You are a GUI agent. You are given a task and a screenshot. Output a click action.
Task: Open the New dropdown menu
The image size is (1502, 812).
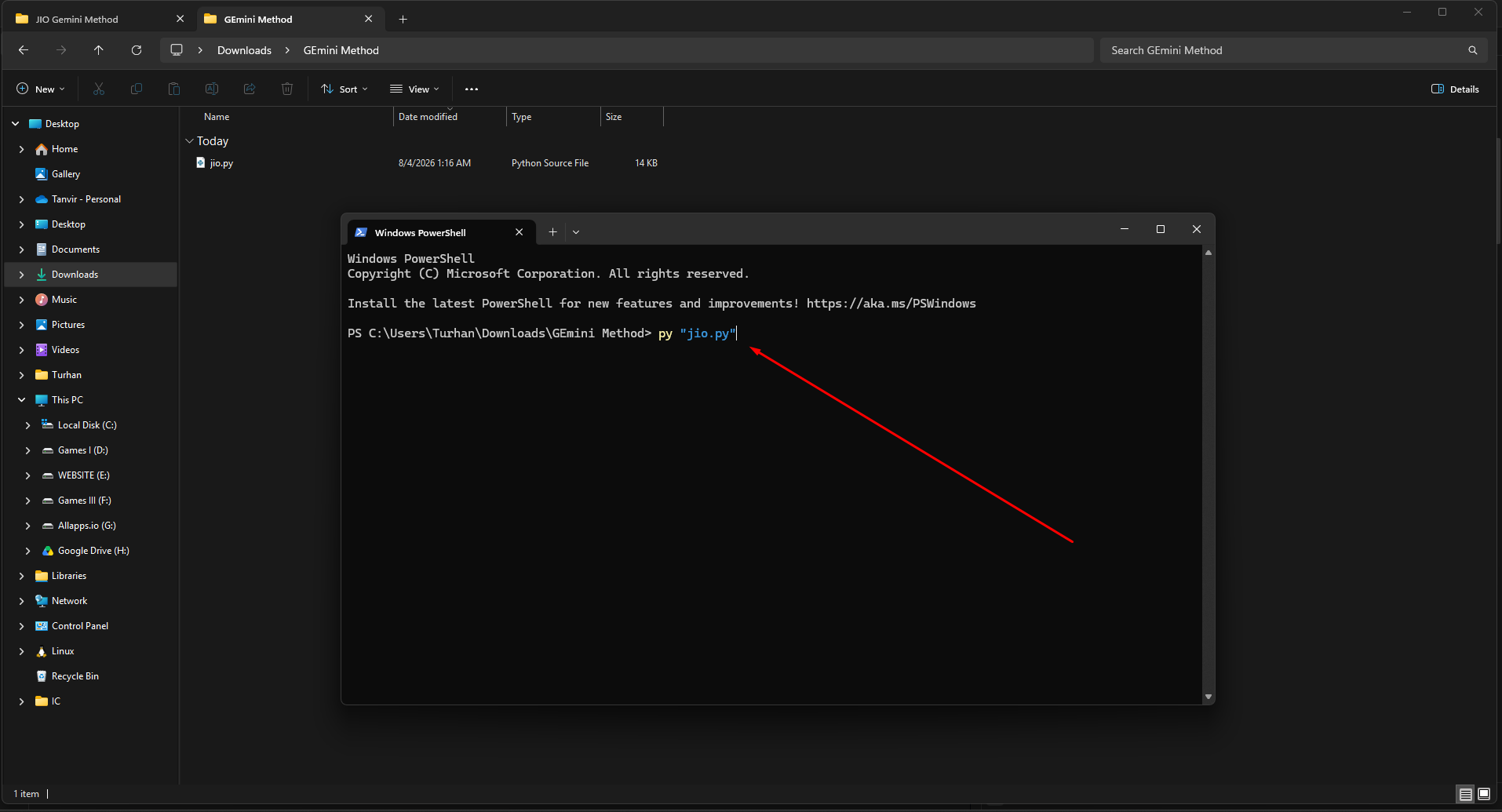tap(41, 89)
